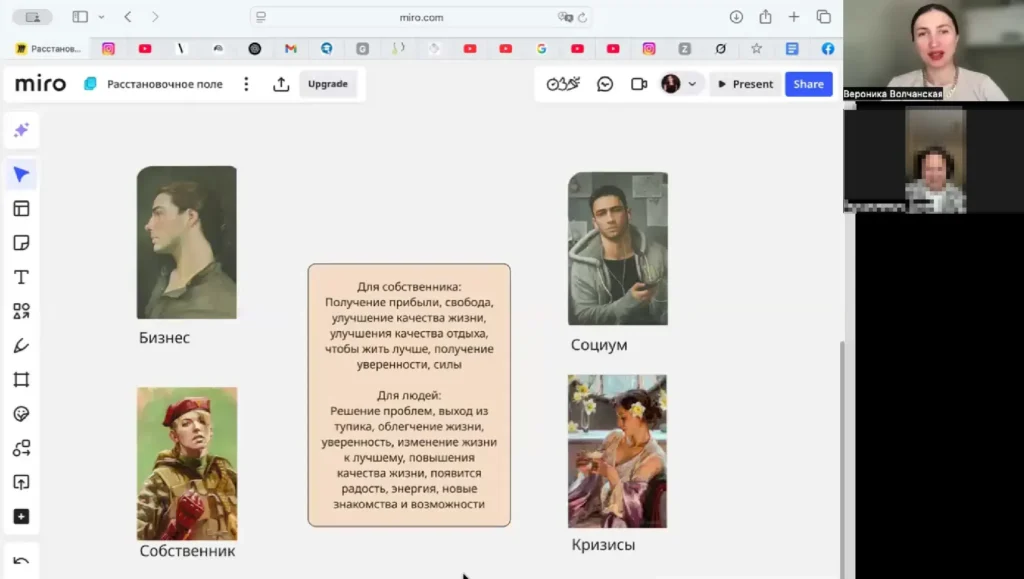Select the Text tool
Image resolution: width=1024 pixels, height=579 pixels.
(x=21, y=277)
